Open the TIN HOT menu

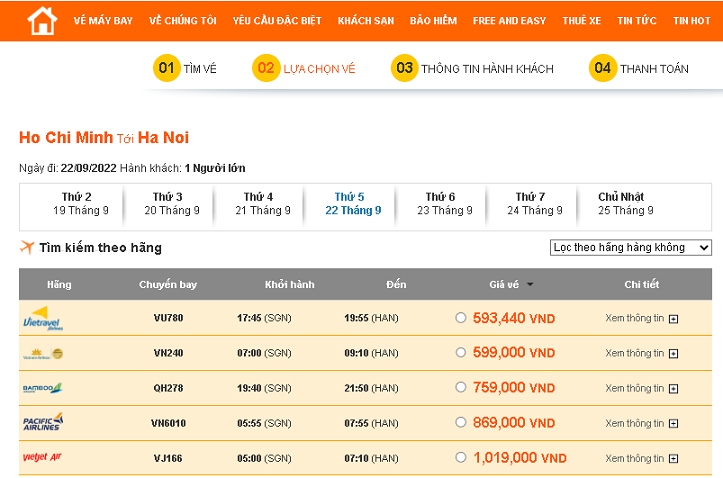click(692, 21)
